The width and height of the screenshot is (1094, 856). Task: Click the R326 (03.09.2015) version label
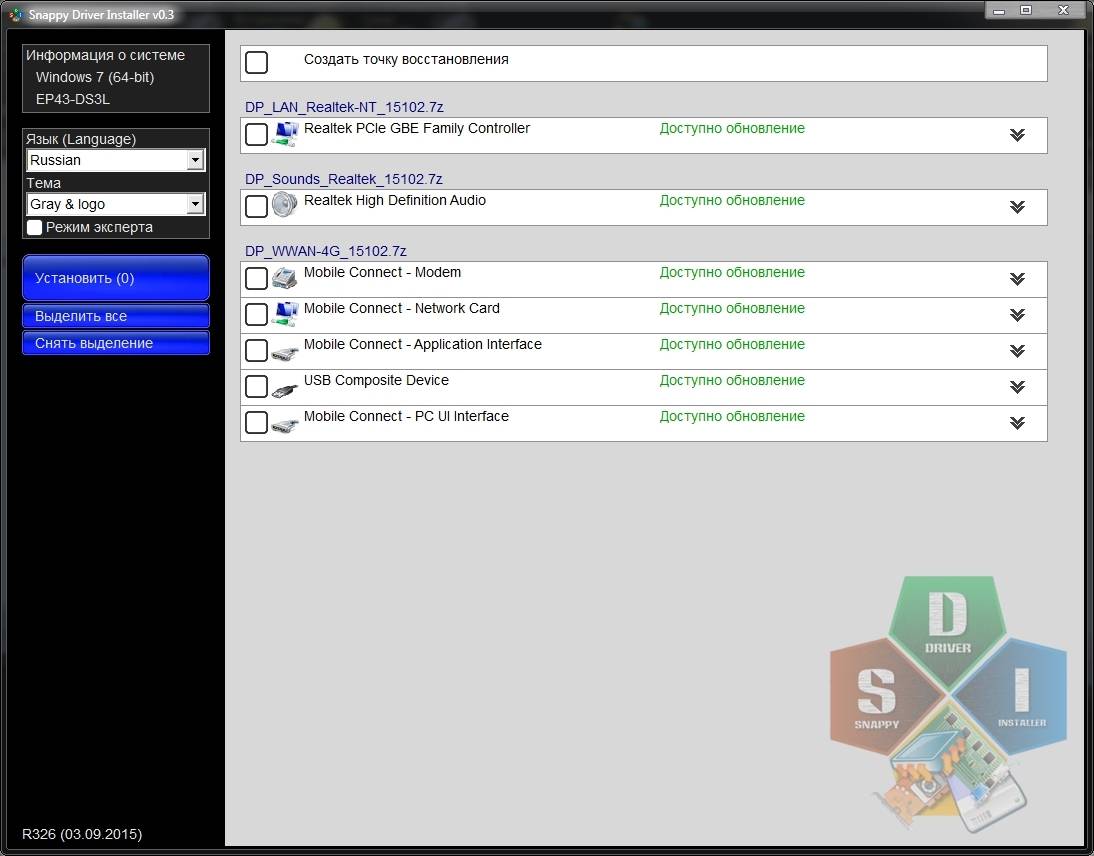tap(82, 834)
